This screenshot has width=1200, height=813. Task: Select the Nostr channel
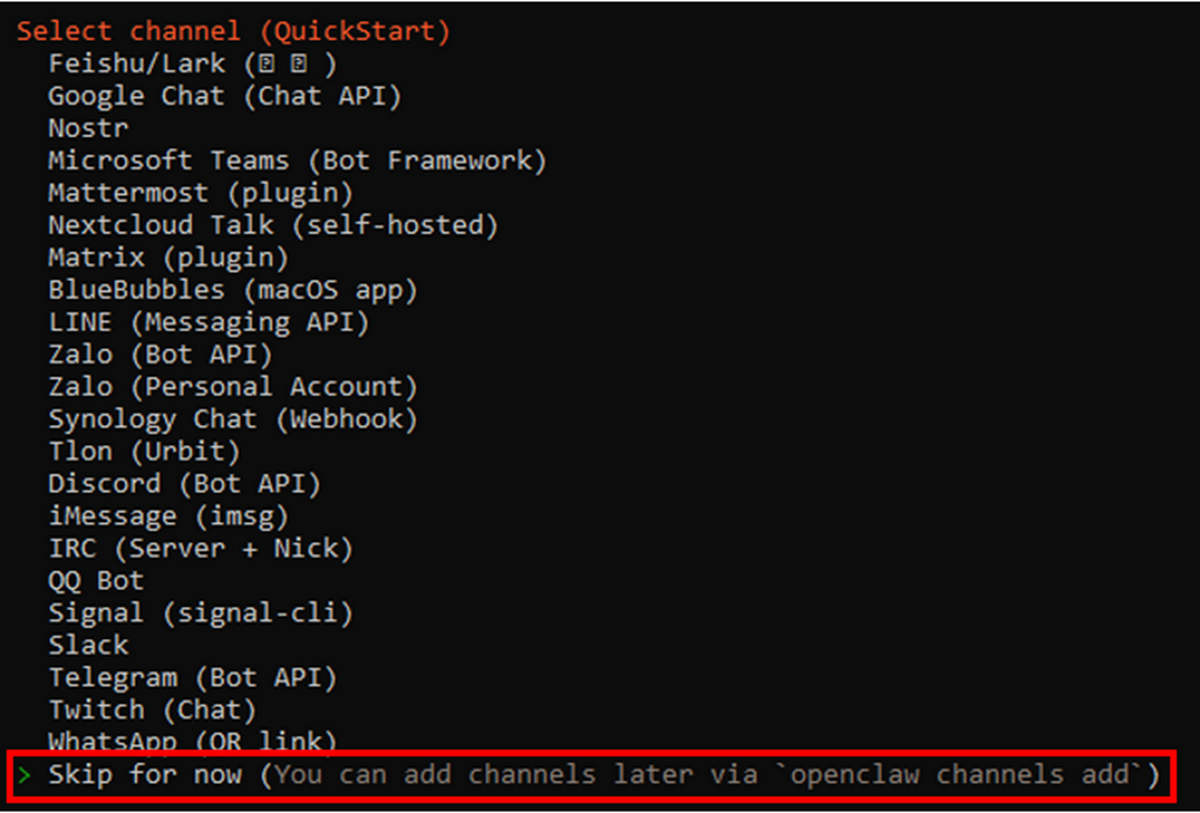[x=88, y=128]
